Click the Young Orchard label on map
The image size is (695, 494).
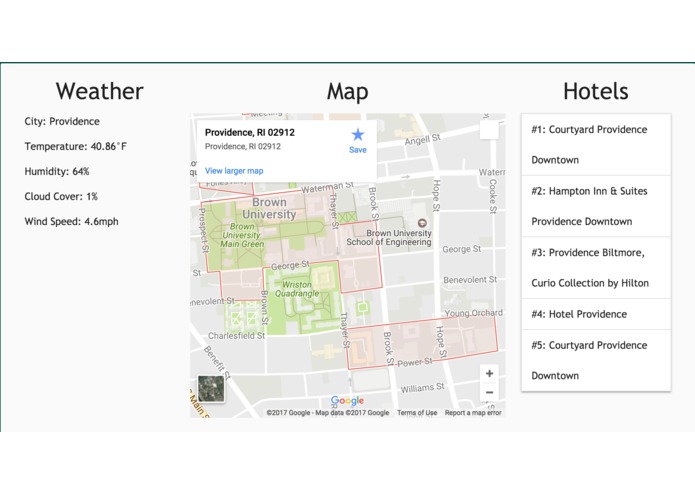click(x=473, y=313)
